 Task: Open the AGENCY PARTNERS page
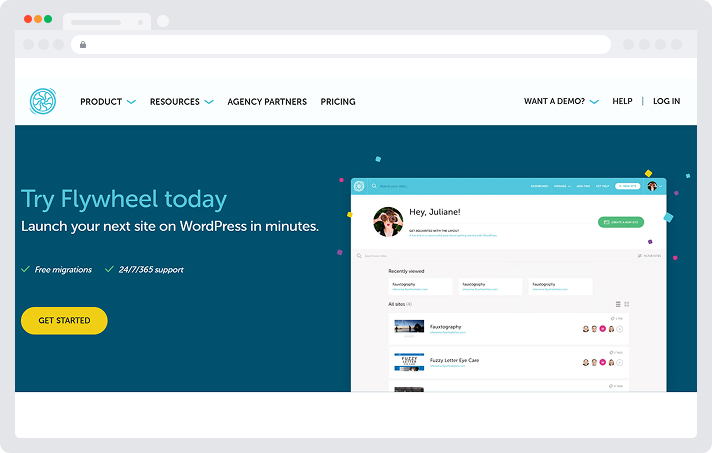[x=267, y=102]
